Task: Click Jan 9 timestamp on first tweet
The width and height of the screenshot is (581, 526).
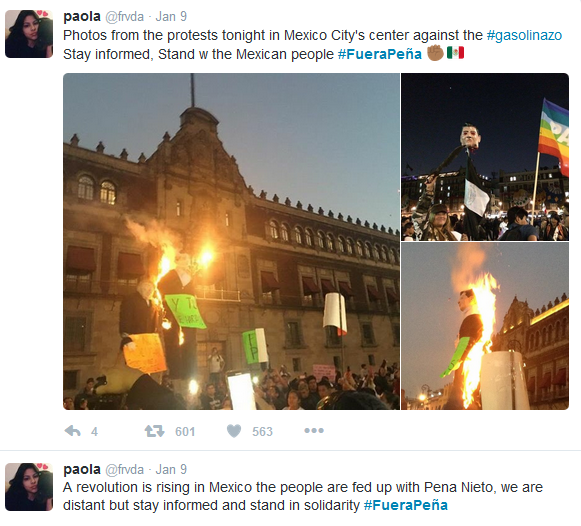Action: pos(171,16)
